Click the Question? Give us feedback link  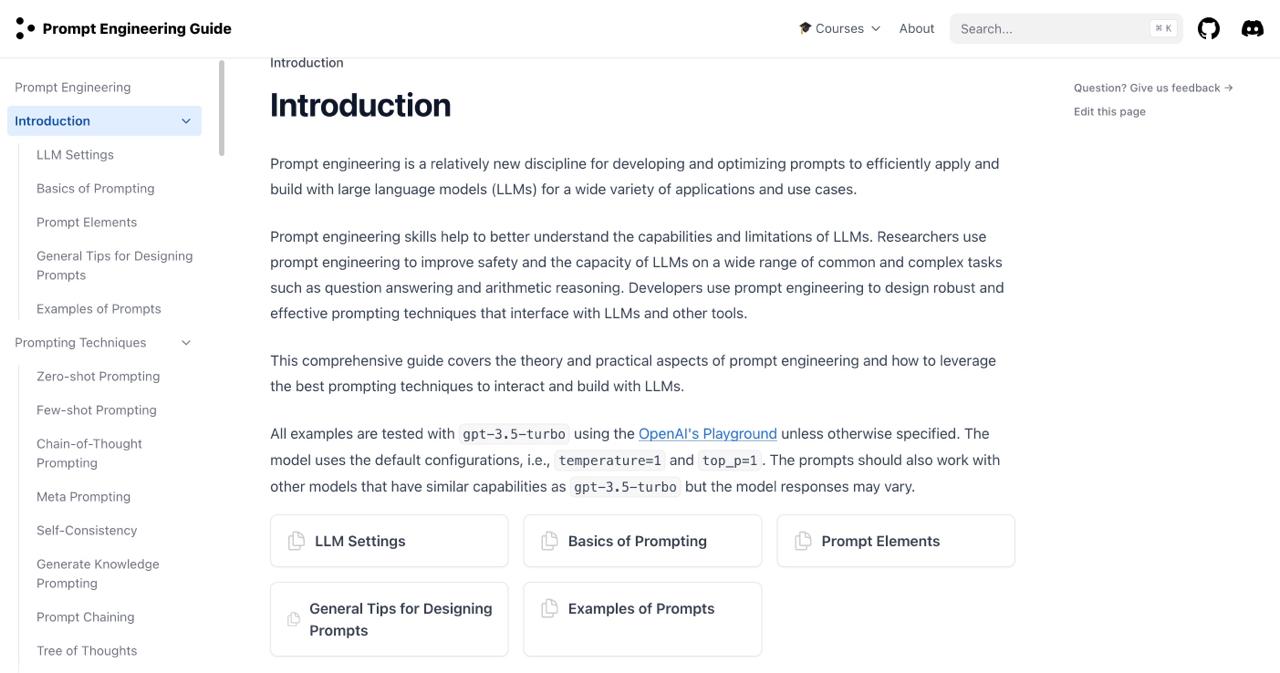[1153, 88]
